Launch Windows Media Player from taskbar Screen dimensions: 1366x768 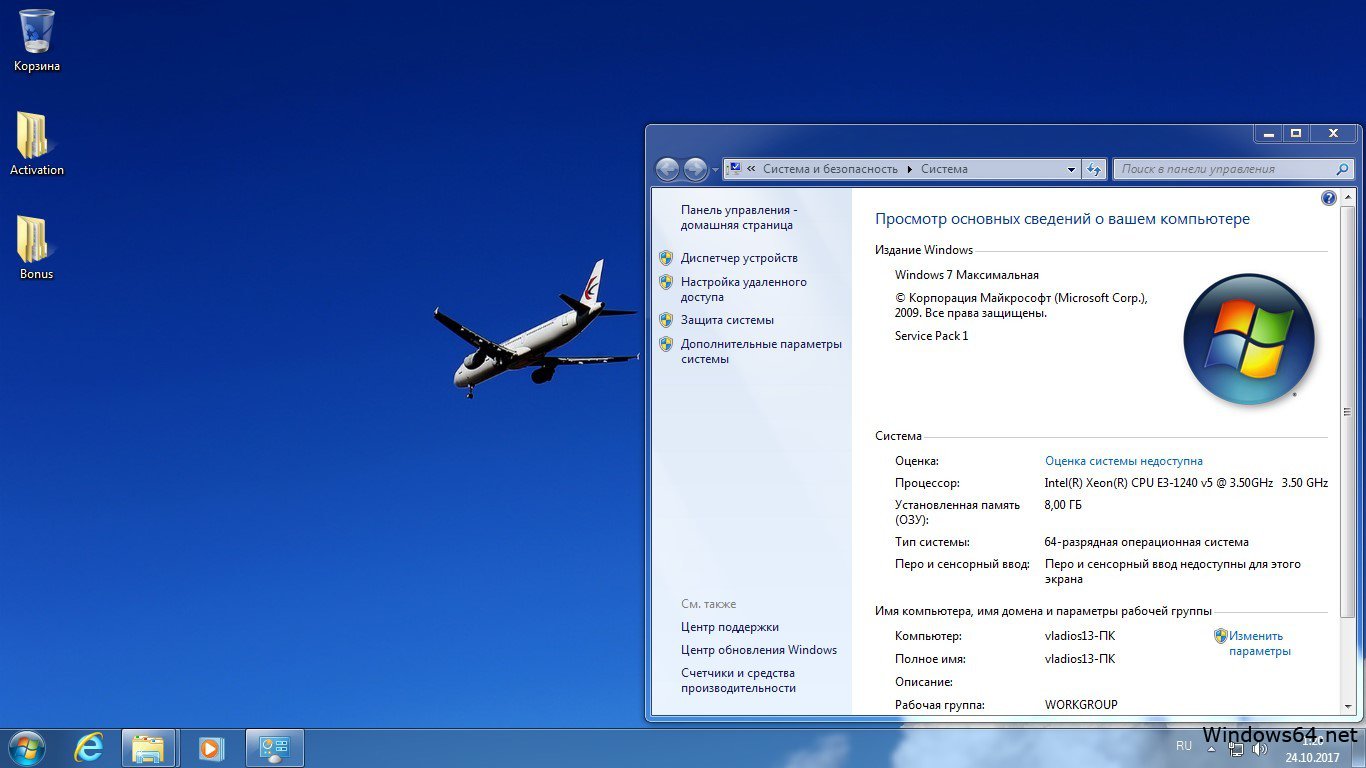click(211, 748)
